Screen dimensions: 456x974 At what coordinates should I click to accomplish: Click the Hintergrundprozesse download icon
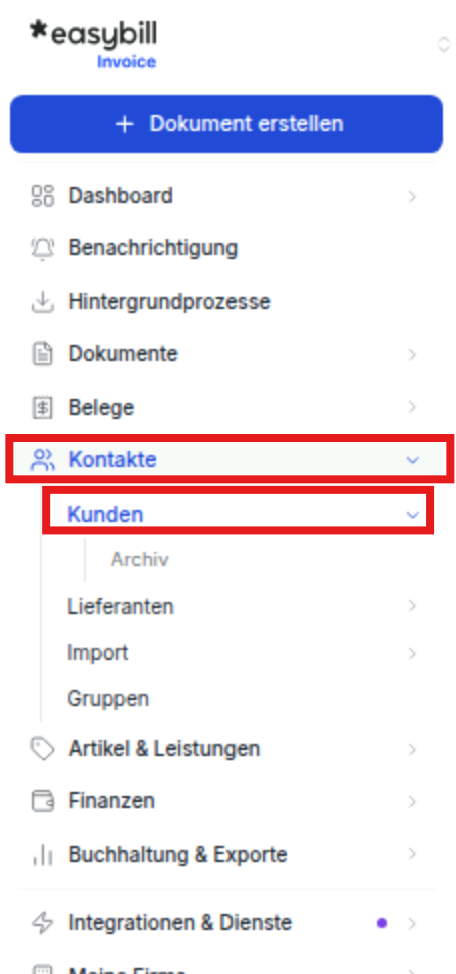pos(42,302)
